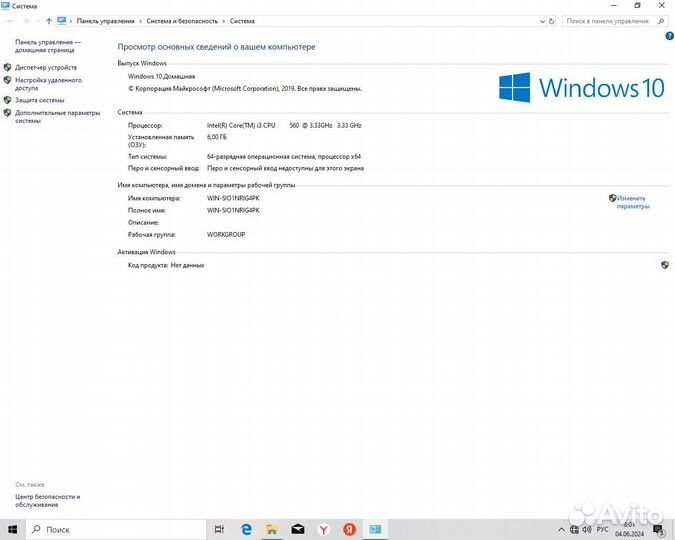Open Центр безопасности и обслуживания link
675x540 pixels.
pos(47,500)
